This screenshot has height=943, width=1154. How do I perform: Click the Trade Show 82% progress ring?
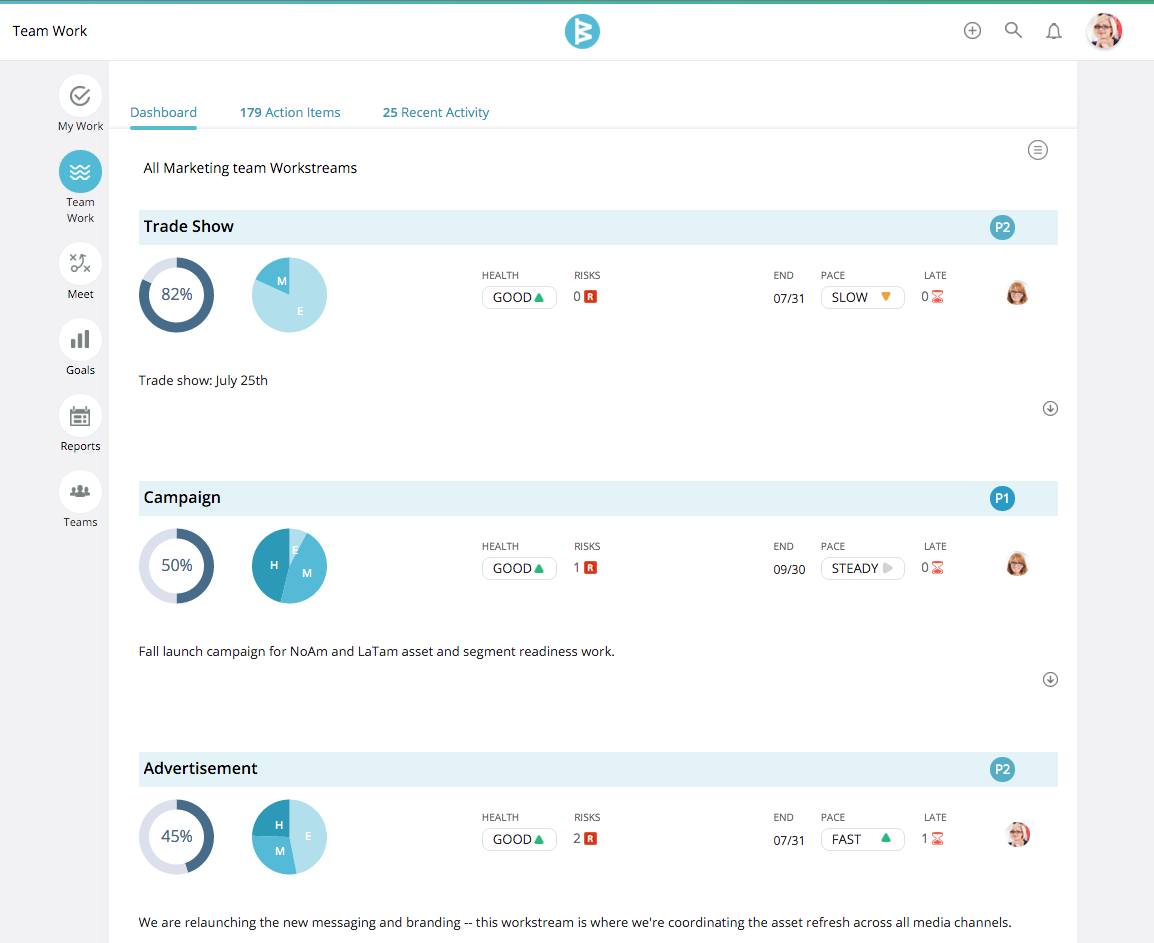[176, 294]
